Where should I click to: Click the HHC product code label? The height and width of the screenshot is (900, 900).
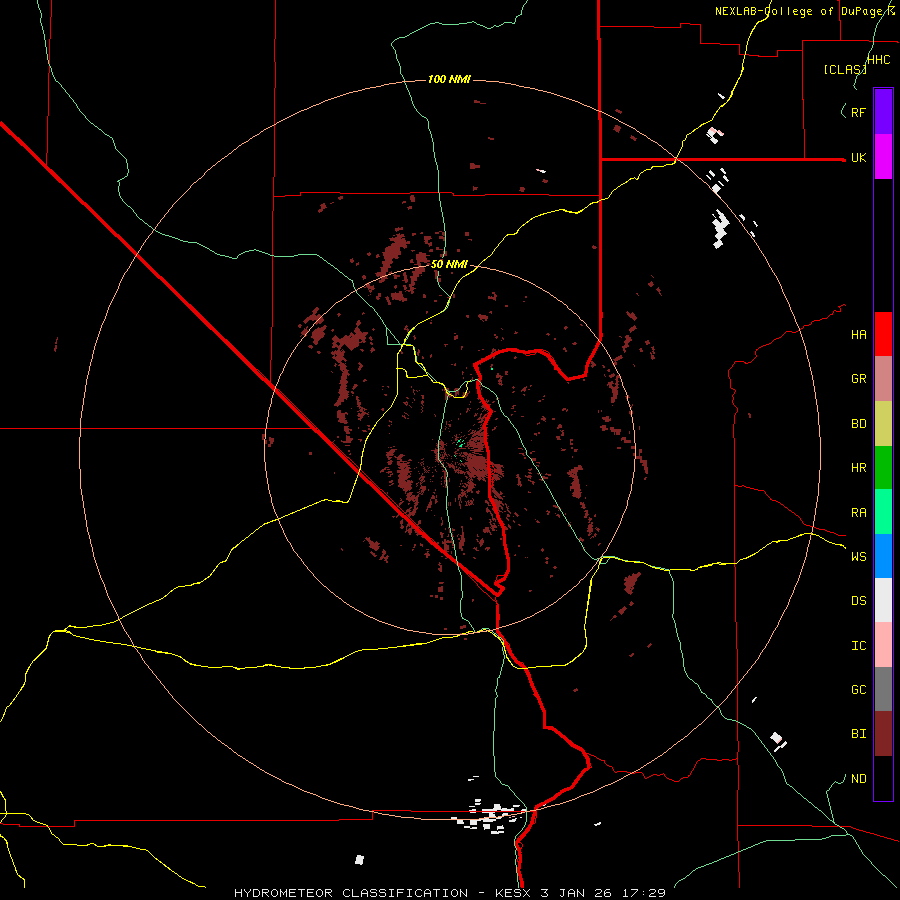click(878, 60)
